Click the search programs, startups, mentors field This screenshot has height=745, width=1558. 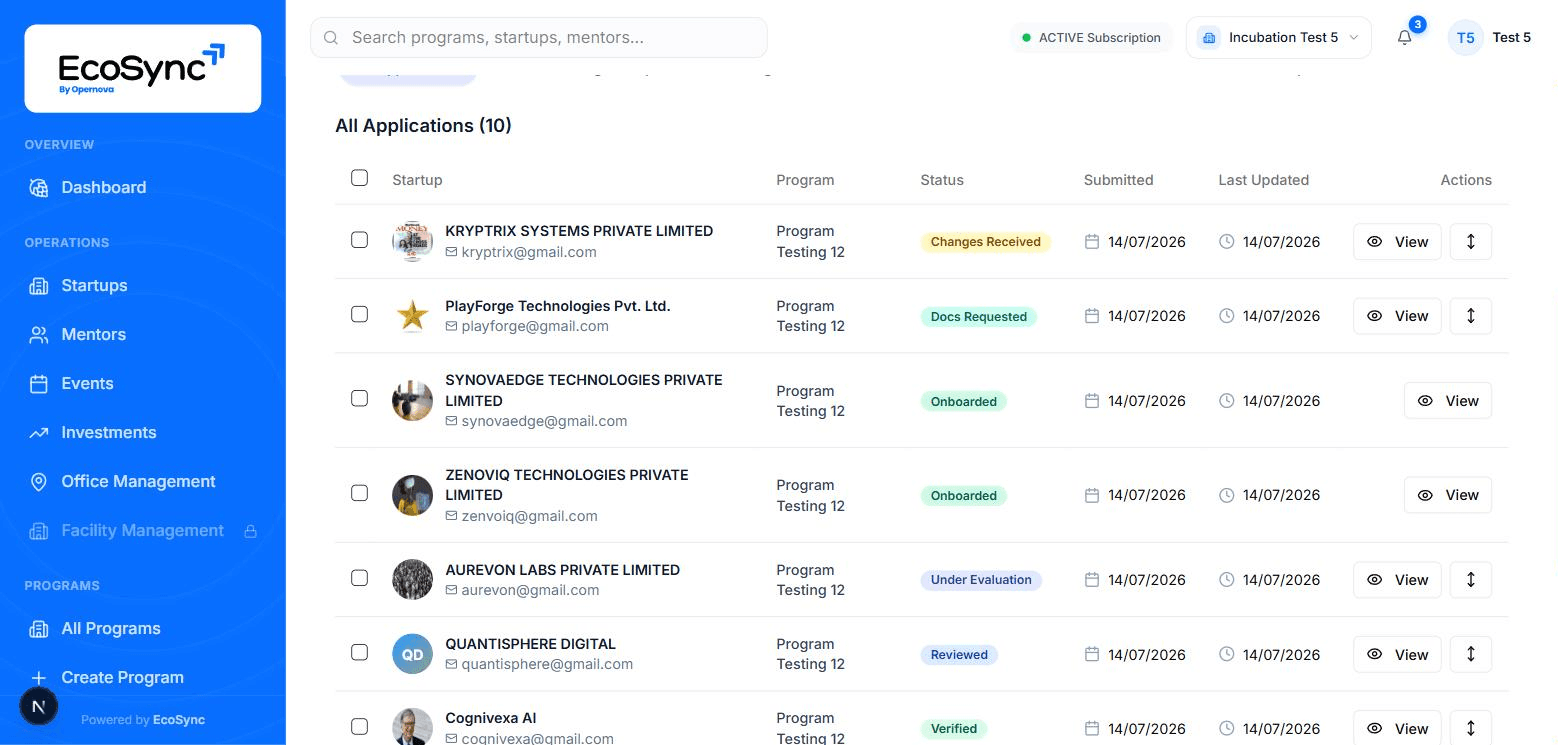[x=539, y=38]
